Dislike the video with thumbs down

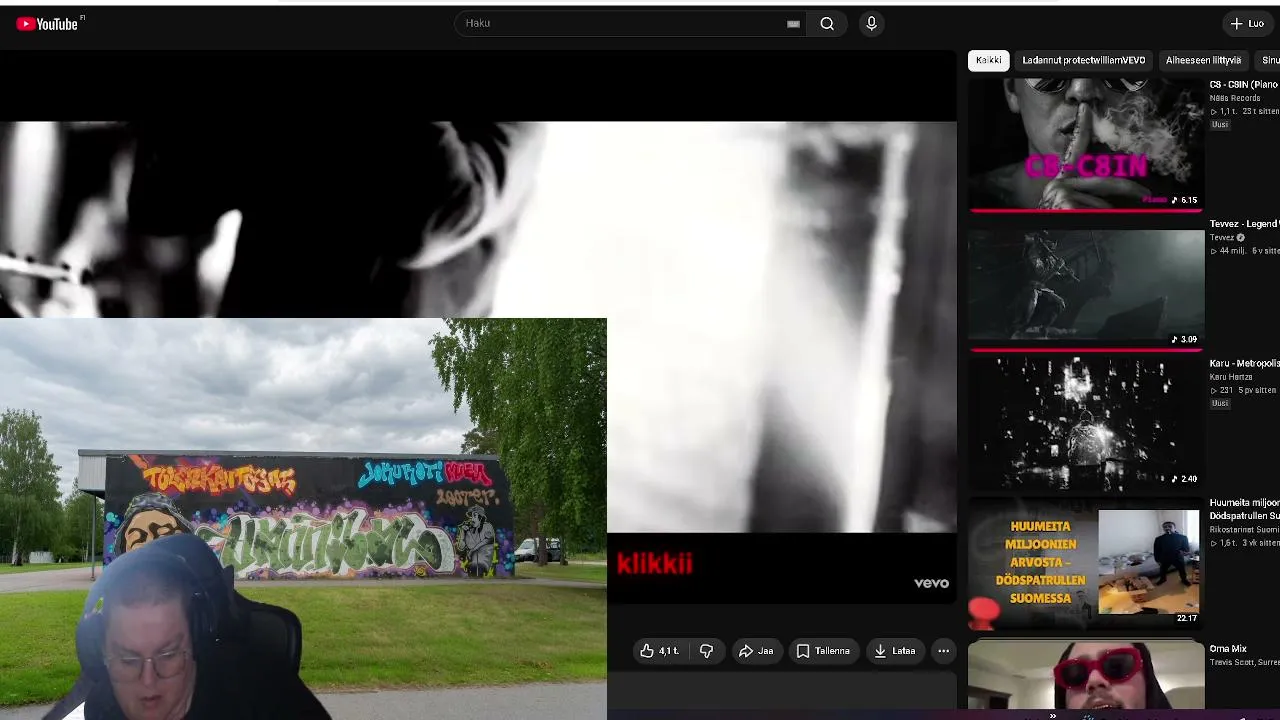(706, 651)
